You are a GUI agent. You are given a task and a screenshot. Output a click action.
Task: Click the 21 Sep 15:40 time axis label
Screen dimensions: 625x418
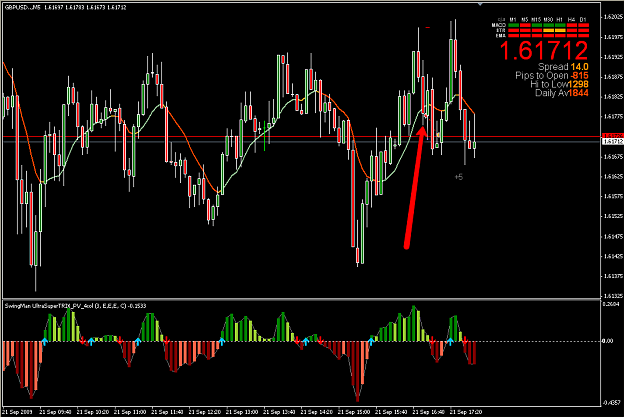(392, 412)
